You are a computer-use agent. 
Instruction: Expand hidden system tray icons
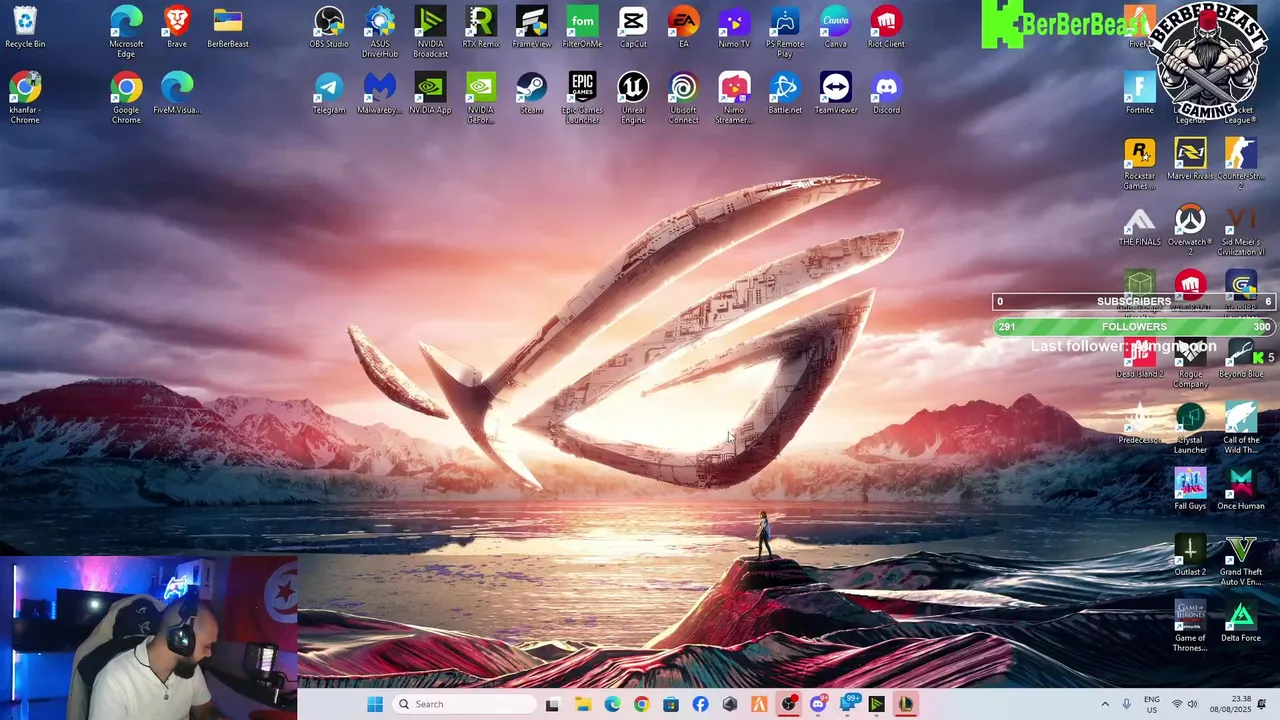(x=1105, y=704)
